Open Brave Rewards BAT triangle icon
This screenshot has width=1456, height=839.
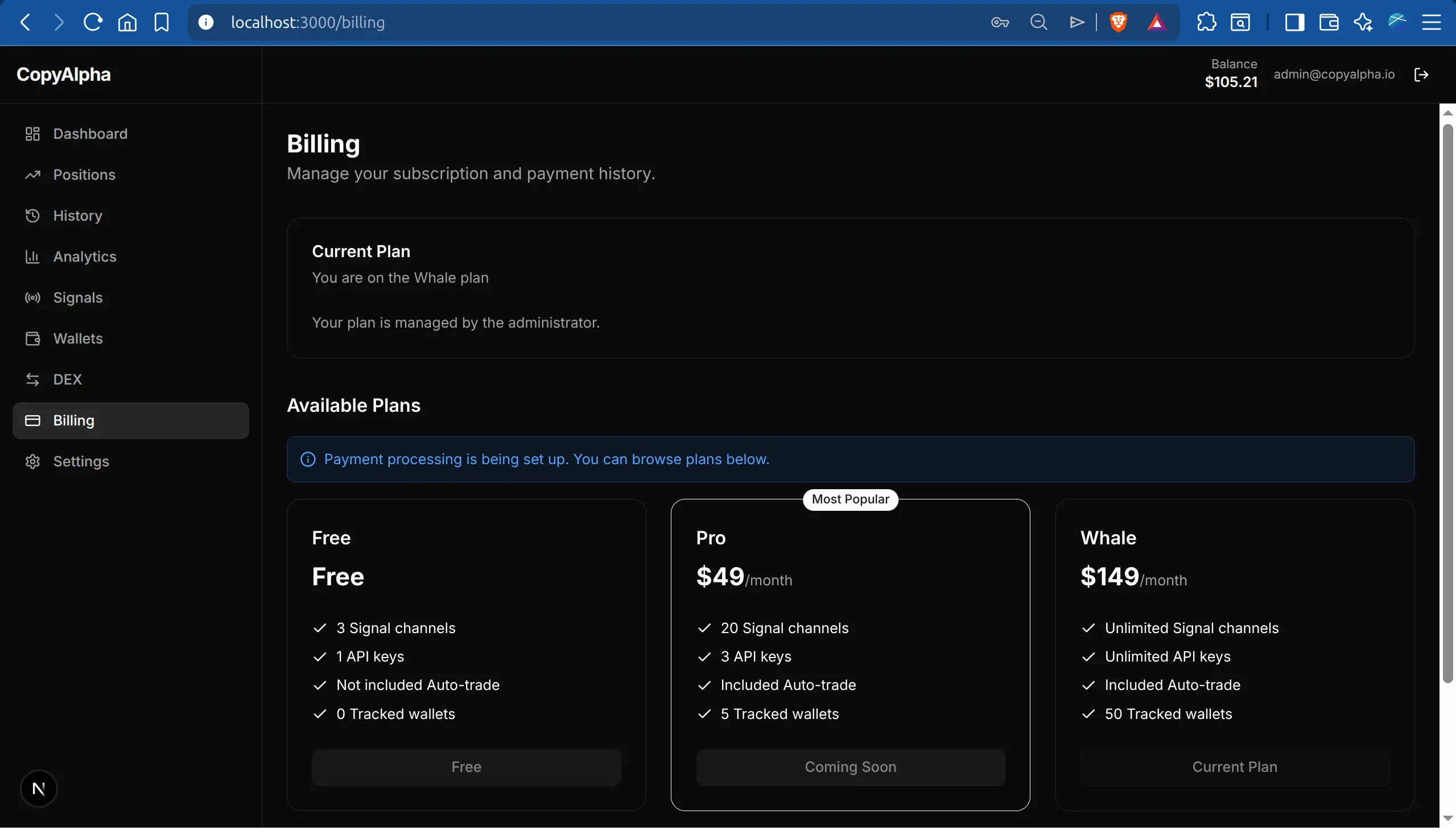coord(1157,22)
